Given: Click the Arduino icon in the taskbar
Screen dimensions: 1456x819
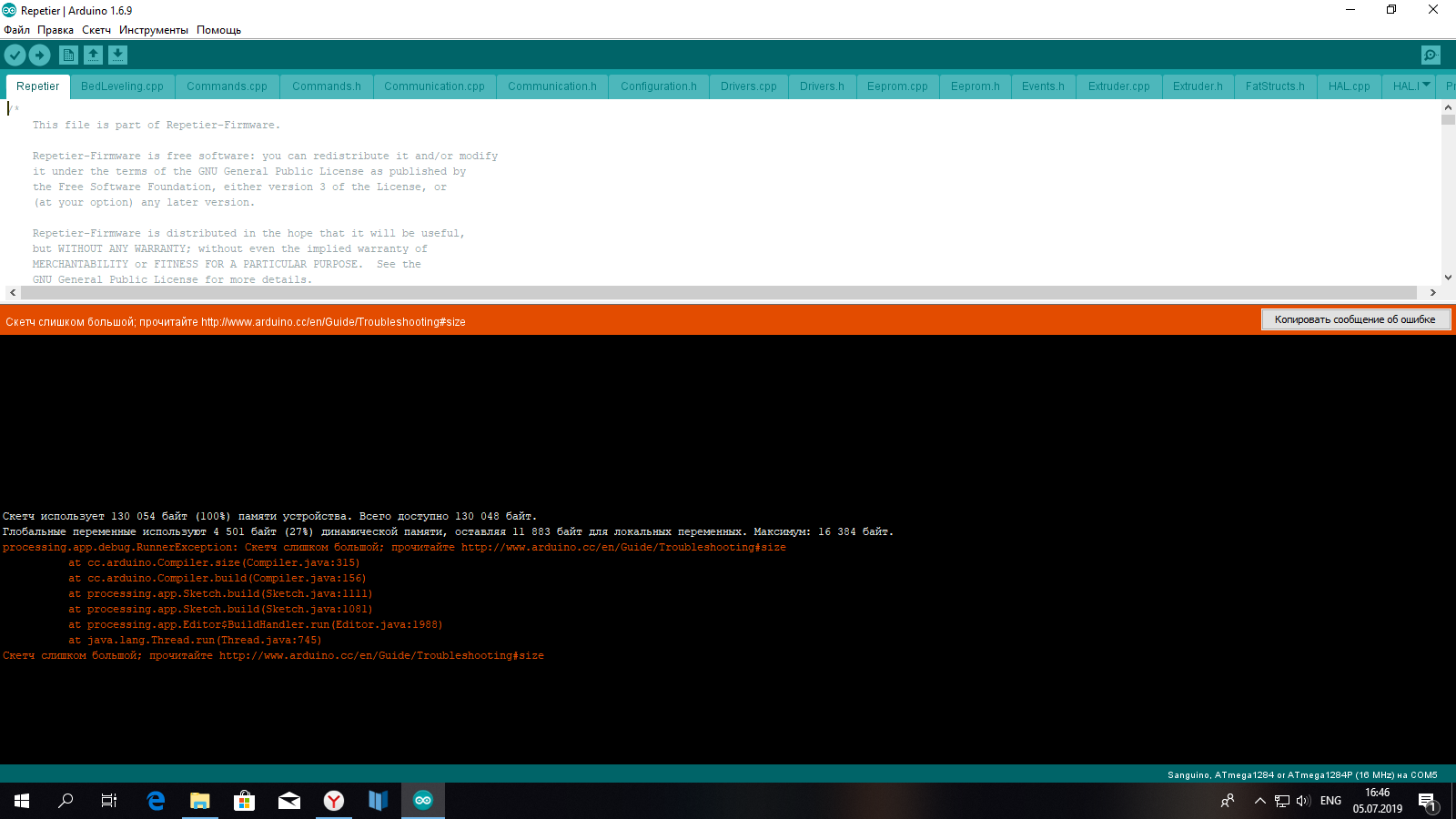Looking at the screenshot, I should [x=423, y=801].
